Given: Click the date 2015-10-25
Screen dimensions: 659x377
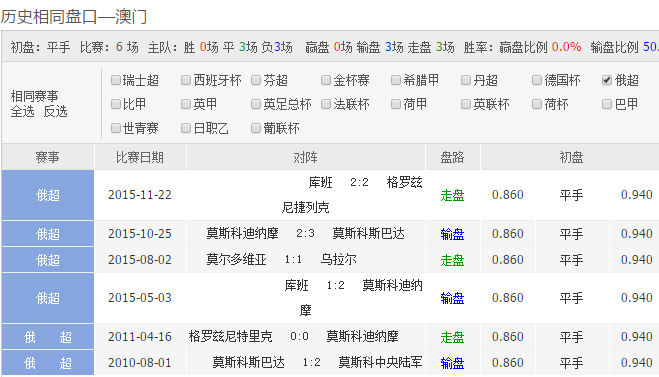Looking at the screenshot, I should click(x=140, y=234).
